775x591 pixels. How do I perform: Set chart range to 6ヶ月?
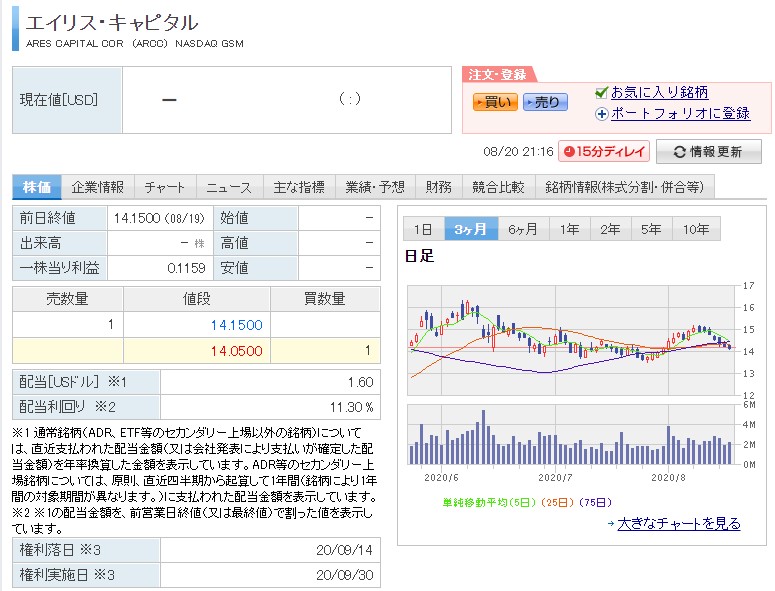pos(523,229)
